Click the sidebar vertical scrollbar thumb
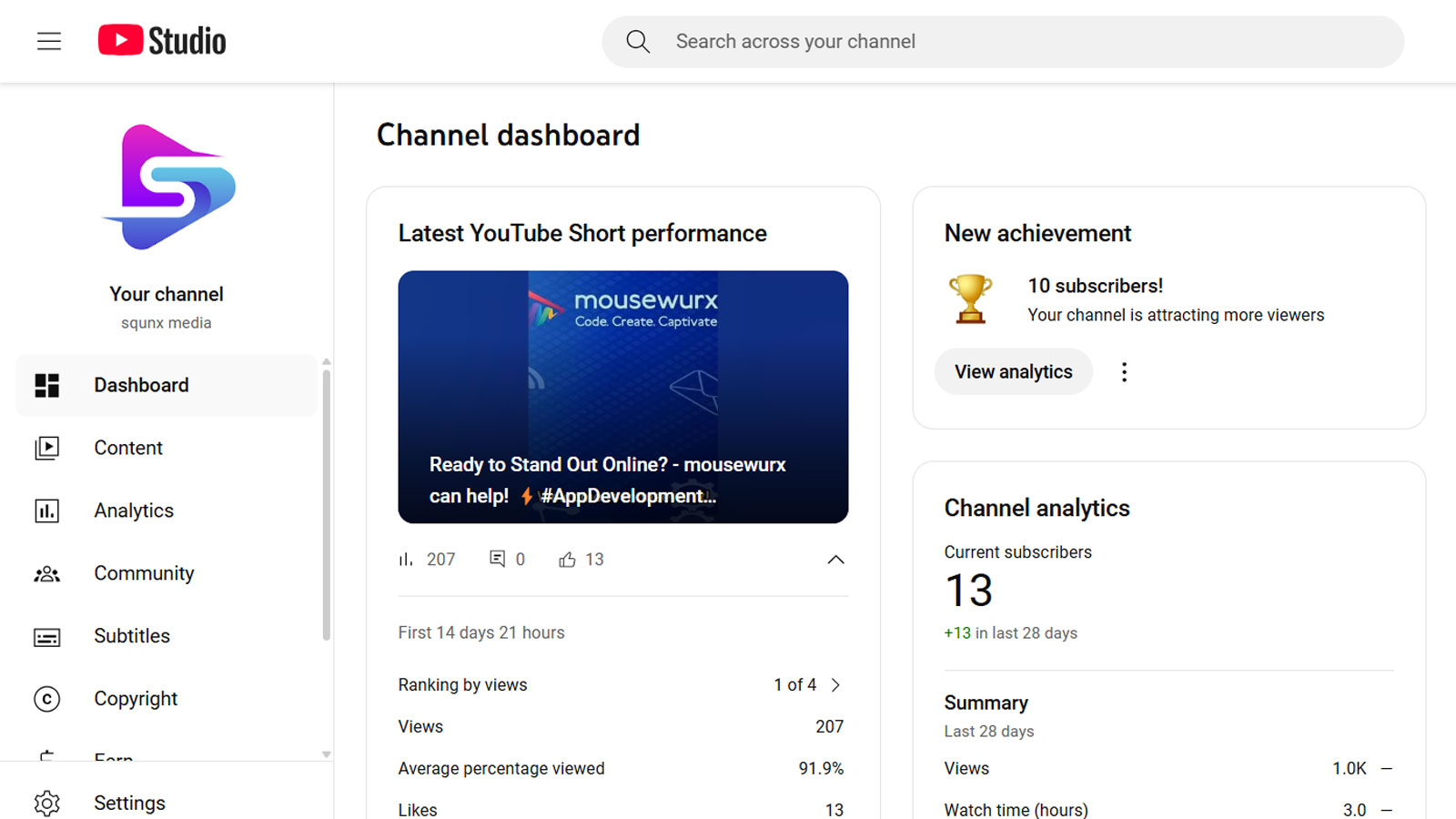The image size is (1456, 819). pos(327,504)
